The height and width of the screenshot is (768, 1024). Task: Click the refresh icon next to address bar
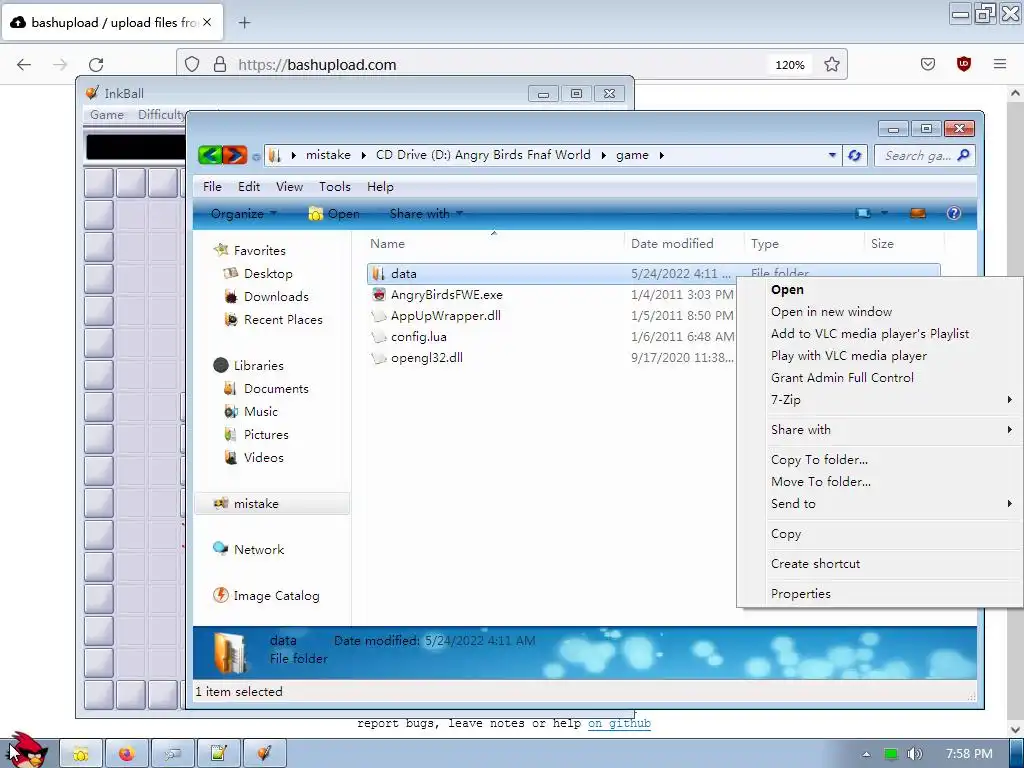click(x=854, y=155)
